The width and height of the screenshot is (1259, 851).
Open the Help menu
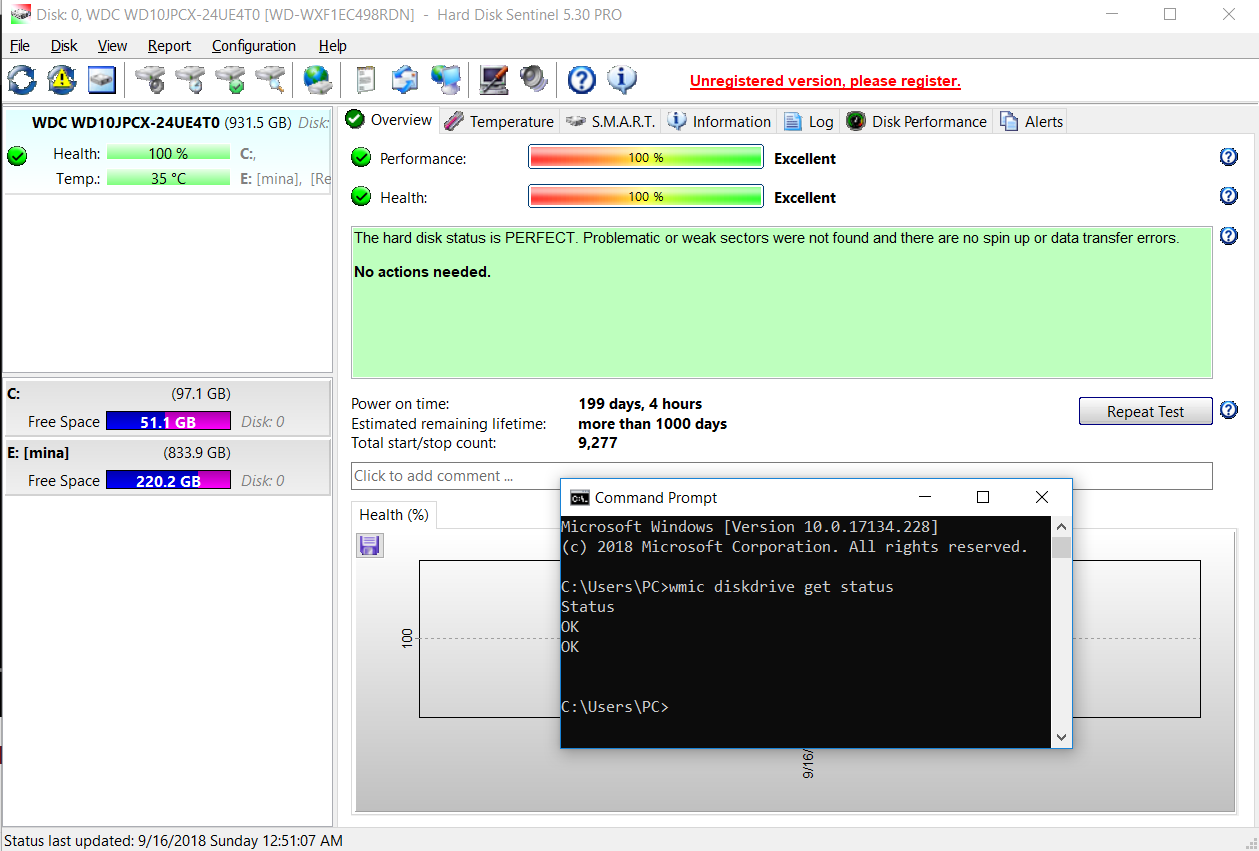pos(333,46)
